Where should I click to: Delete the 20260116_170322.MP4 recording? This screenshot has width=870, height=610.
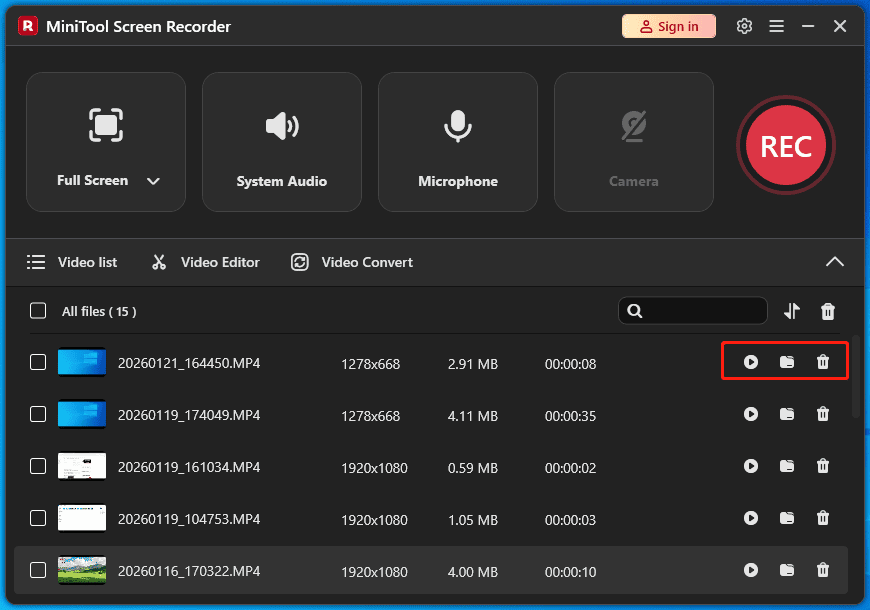[x=823, y=570]
